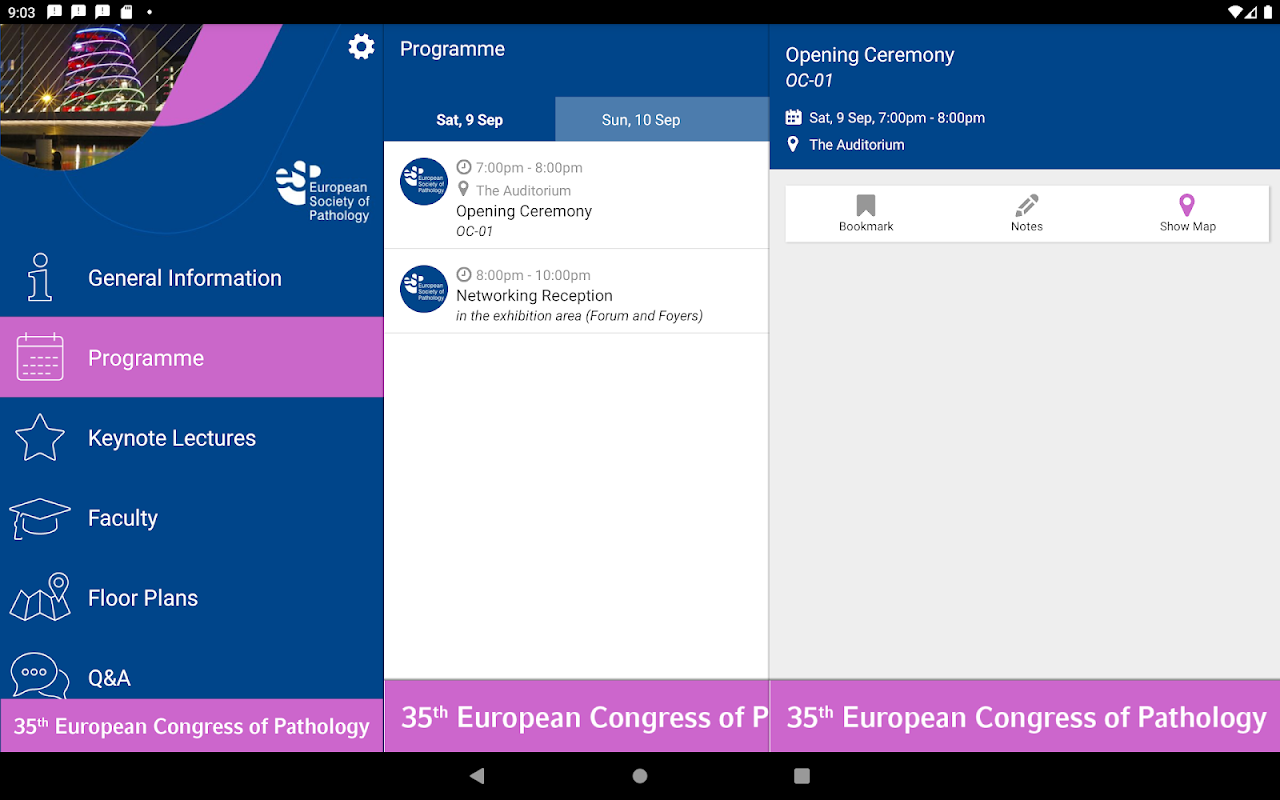This screenshot has height=800, width=1280.
Task: Click the ESP logo beside Networking Reception
Action: (424, 289)
